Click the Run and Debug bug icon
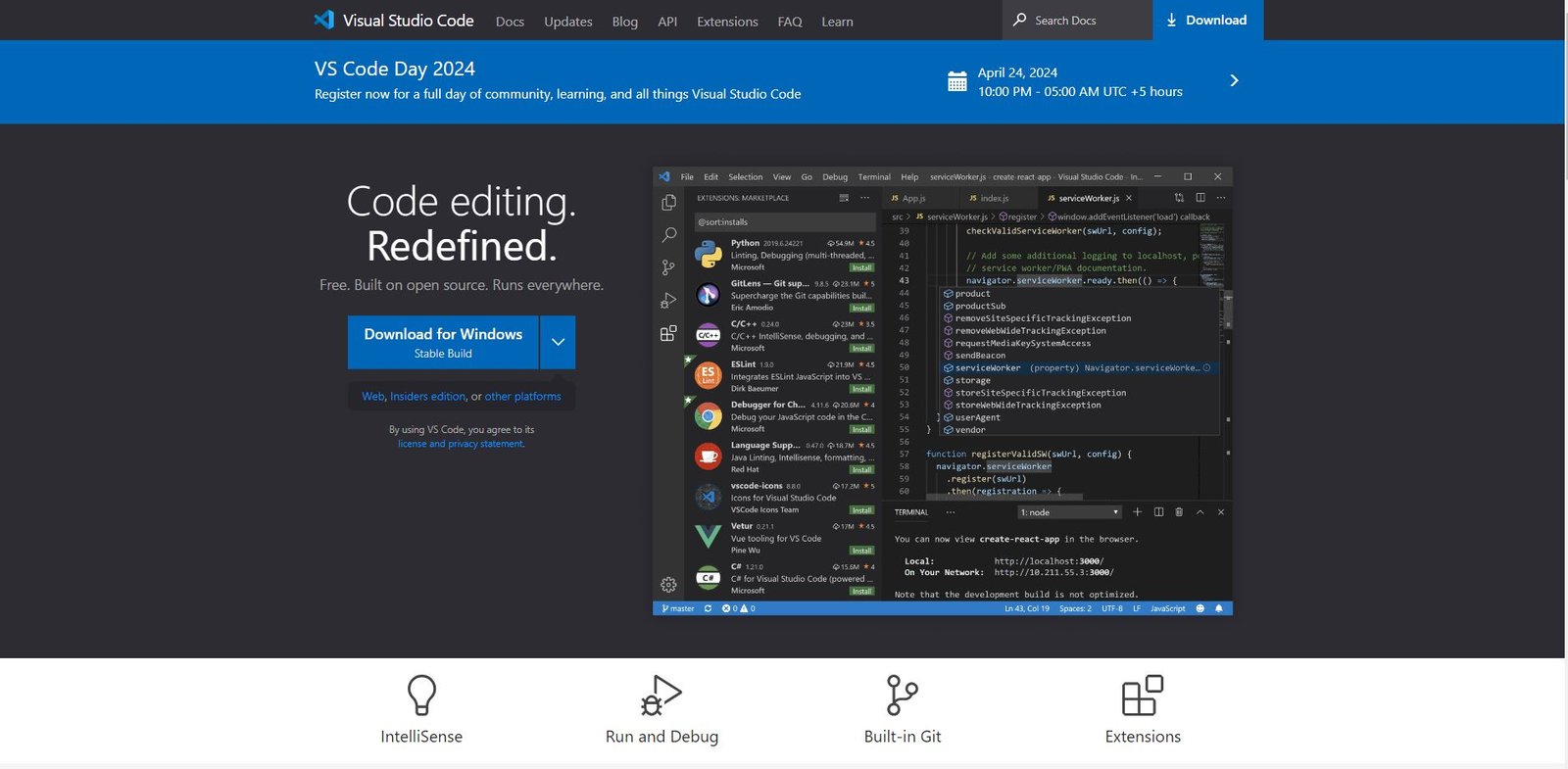Viewport: 1568px width, 769px height. pyautogui.click(x=661, y=696)
